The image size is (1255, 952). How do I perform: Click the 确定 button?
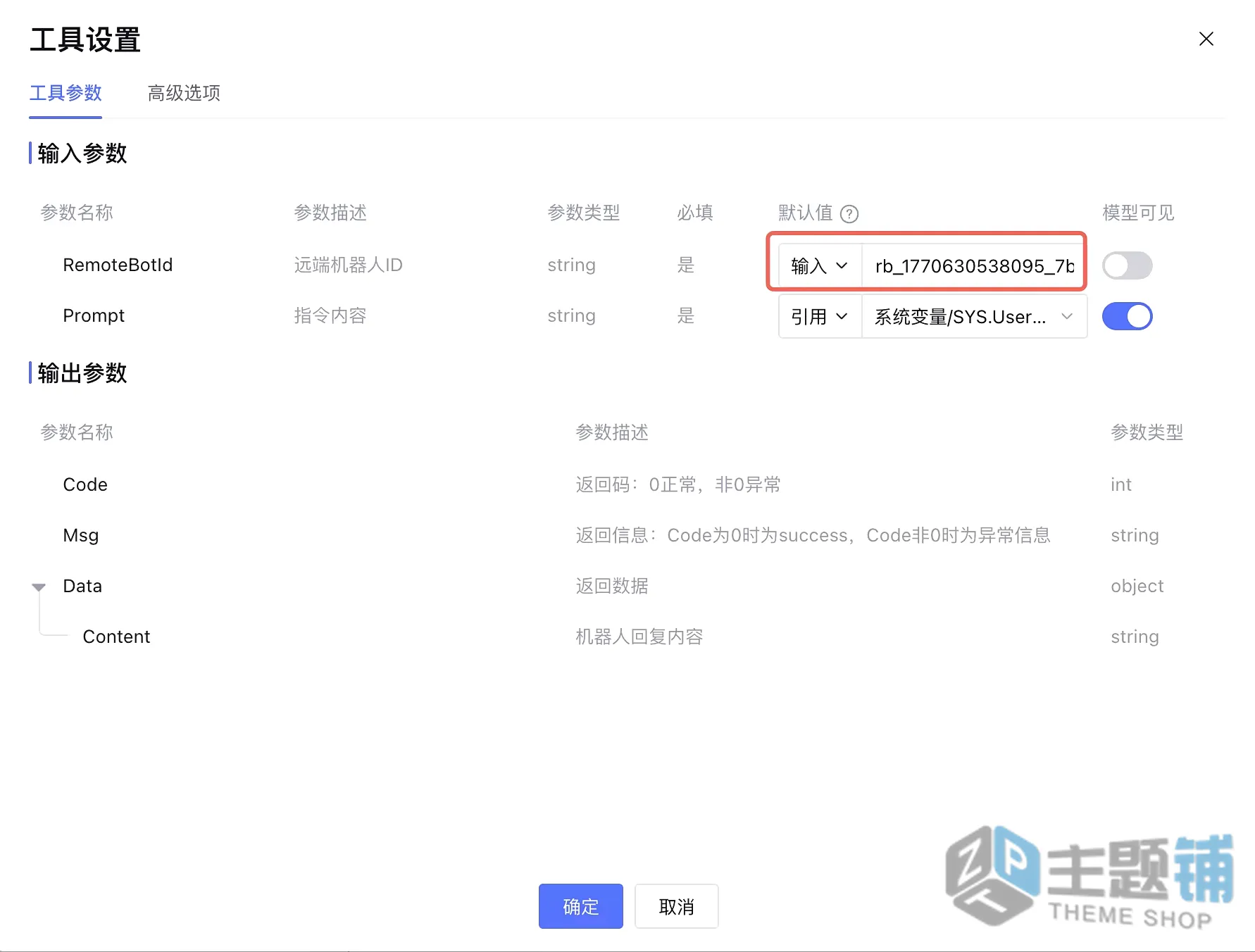coord(580,906)
